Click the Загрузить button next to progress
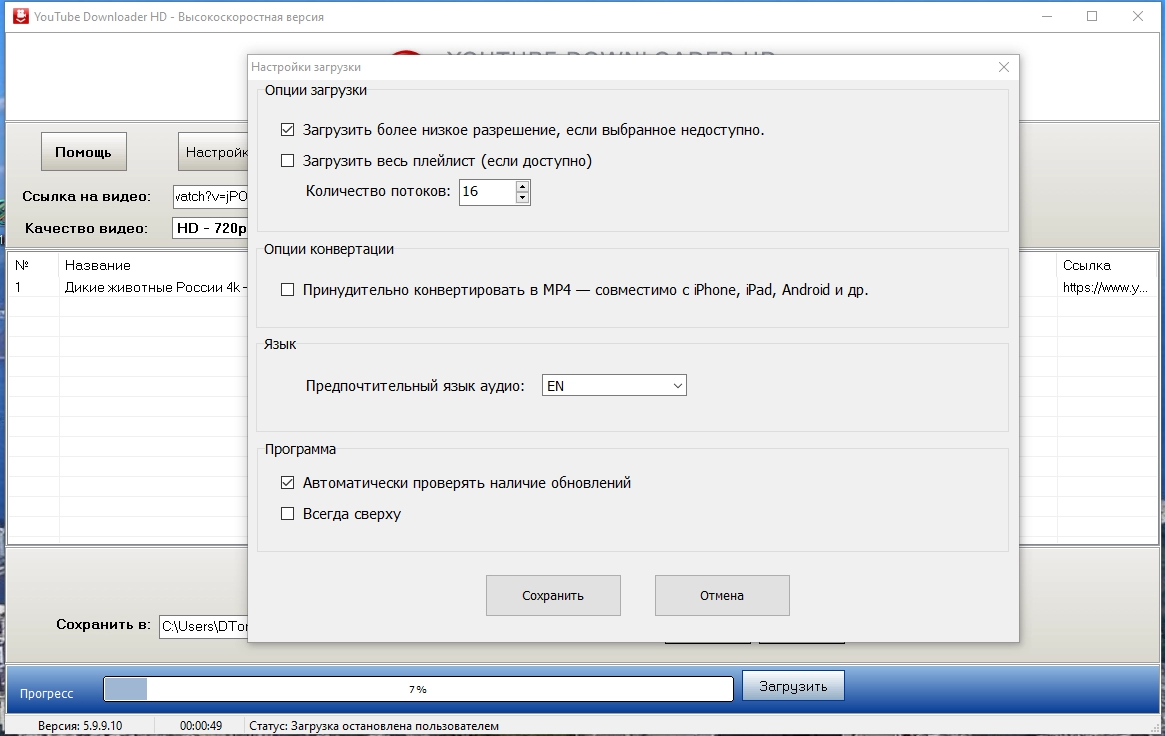This screenshot has height=736, width=1165. point(793,686)
